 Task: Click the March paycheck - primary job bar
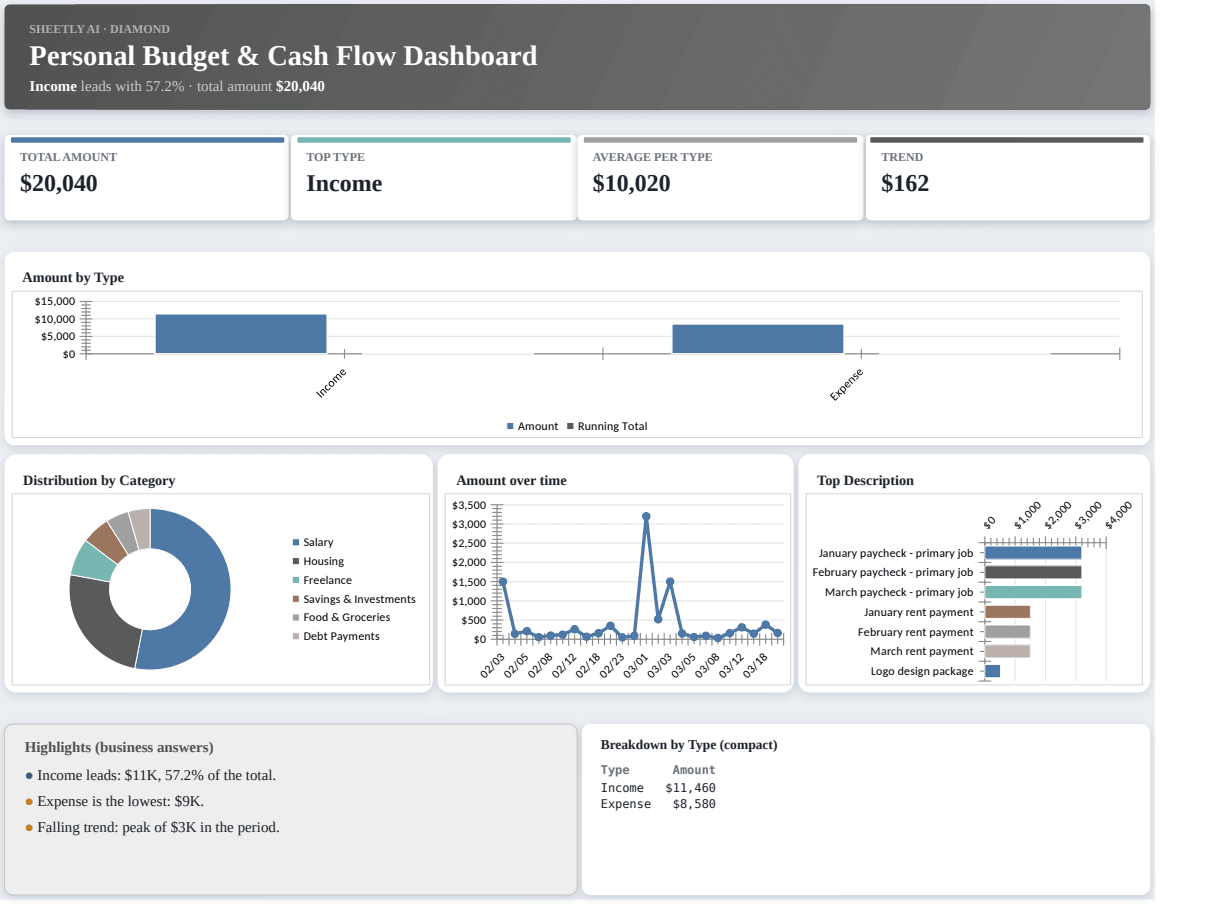(x=1033, y=592)
